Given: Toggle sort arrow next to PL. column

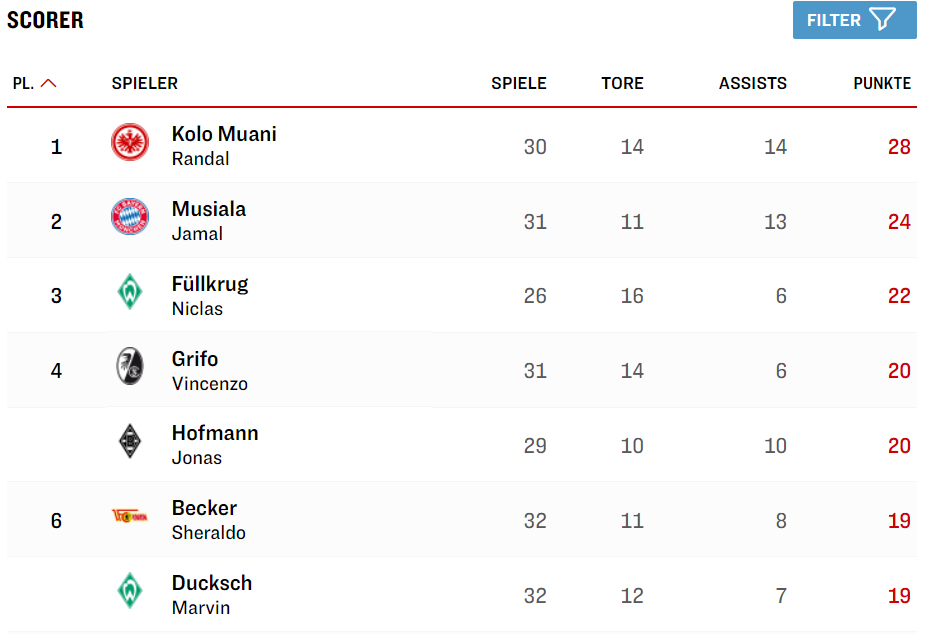Looking at the screenshot, I should [49, 83].
